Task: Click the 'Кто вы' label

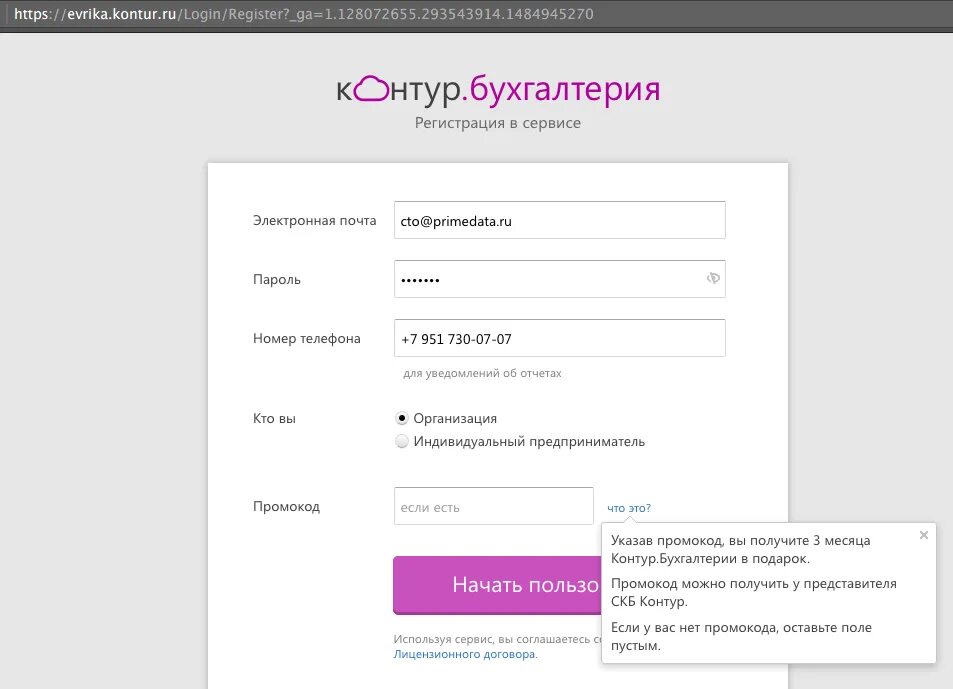Action: [274, 419]
